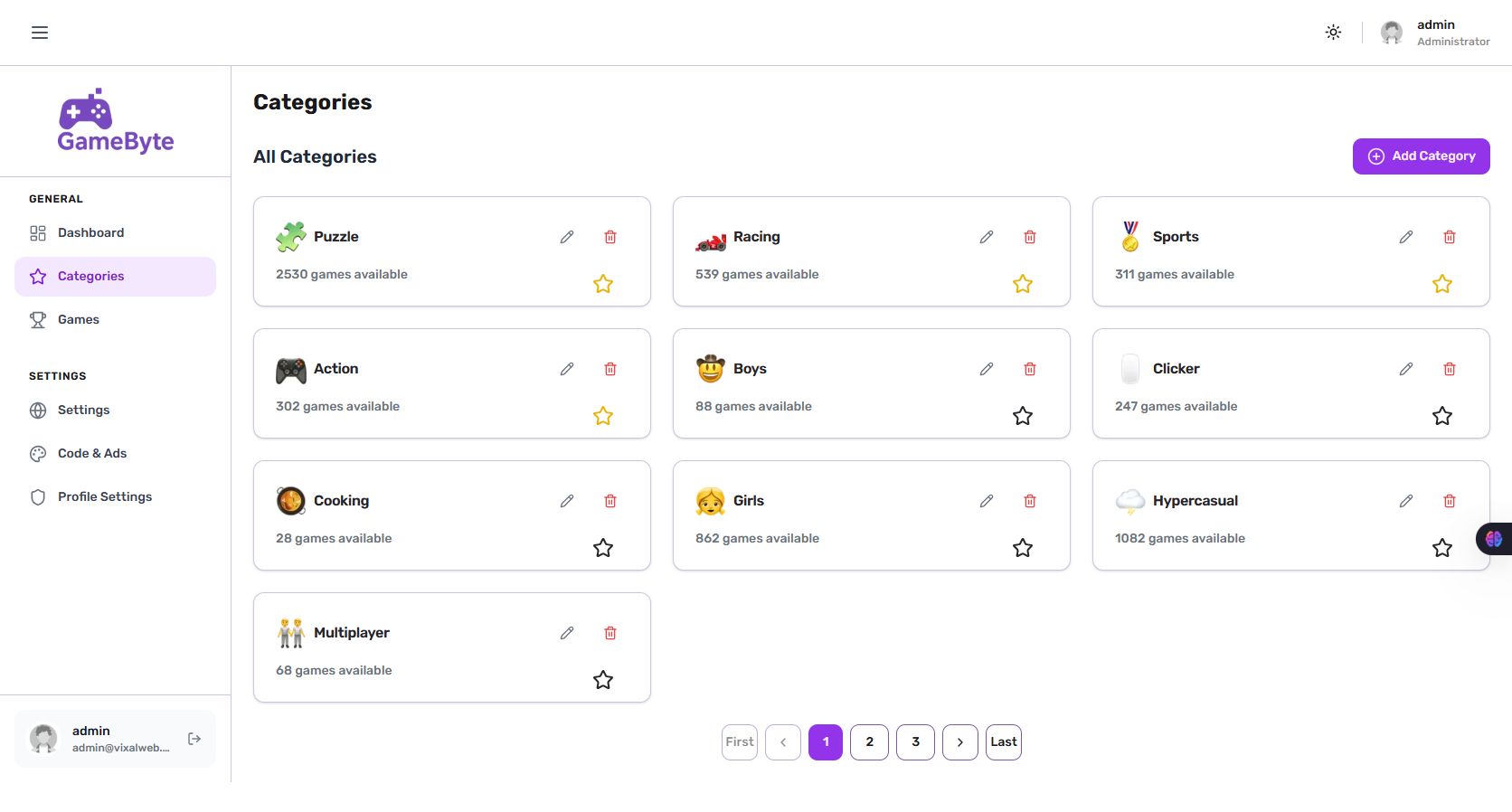Go to page 2
Screen dimensions: 1512x812
[x=870, y=742]
